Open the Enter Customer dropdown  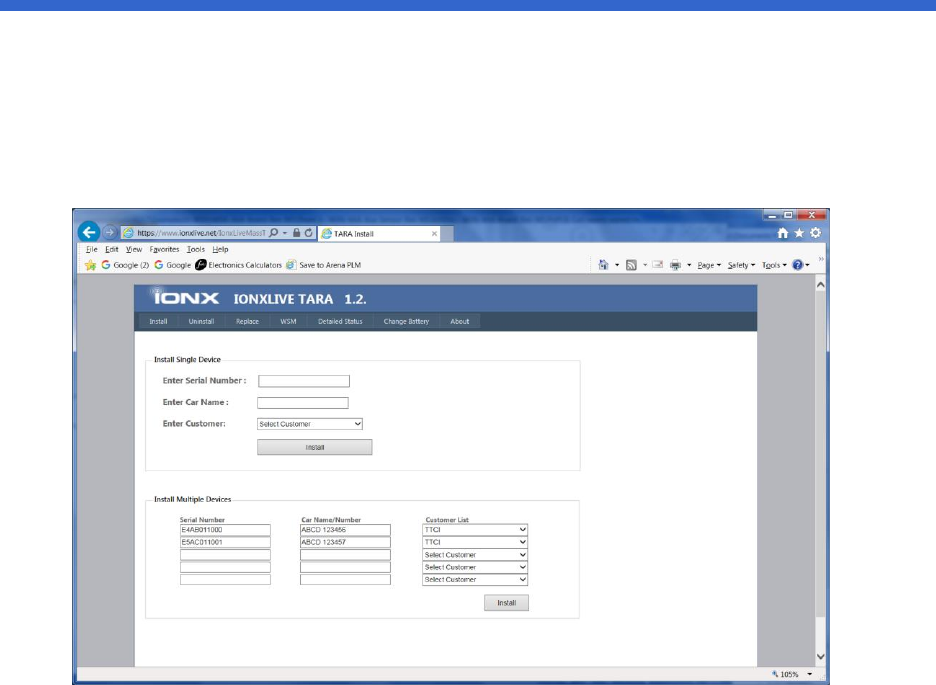pos(310,424)
